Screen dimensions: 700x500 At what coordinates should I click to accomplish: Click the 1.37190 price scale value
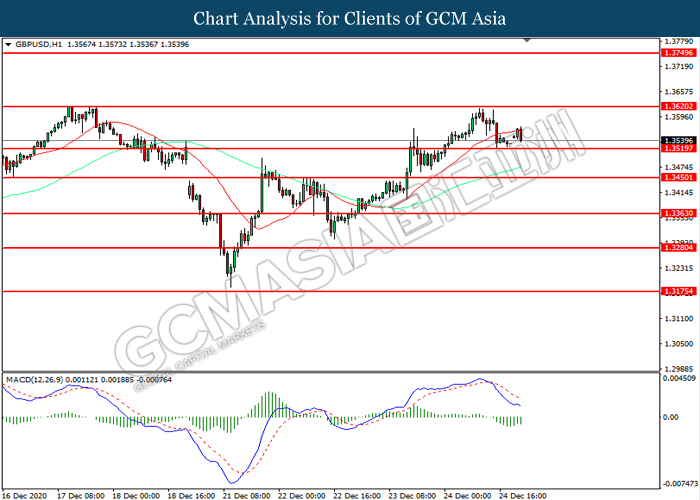pos(679,67)
